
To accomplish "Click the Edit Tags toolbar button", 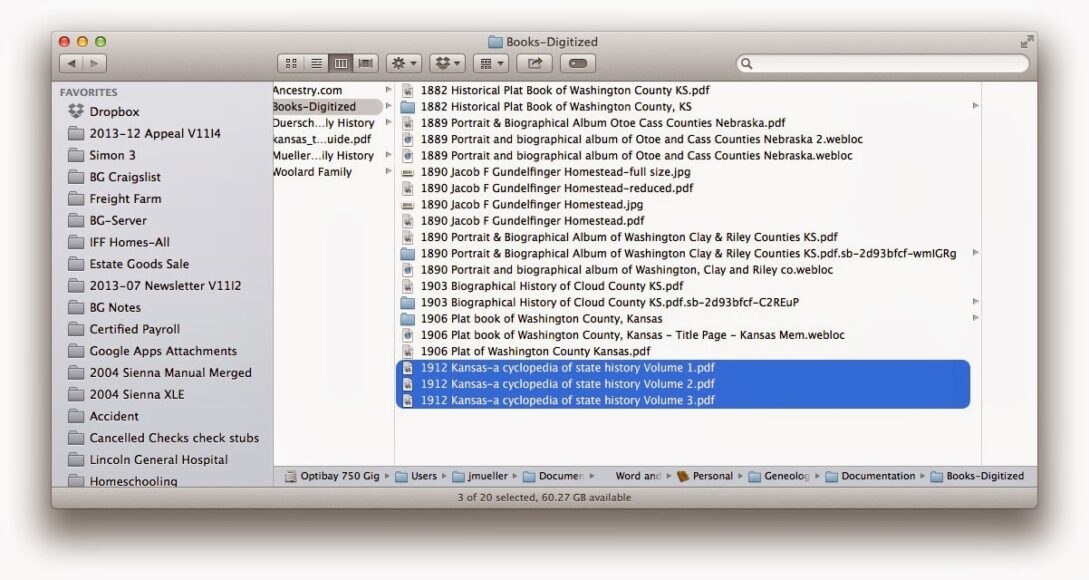I will click(578, 63).
